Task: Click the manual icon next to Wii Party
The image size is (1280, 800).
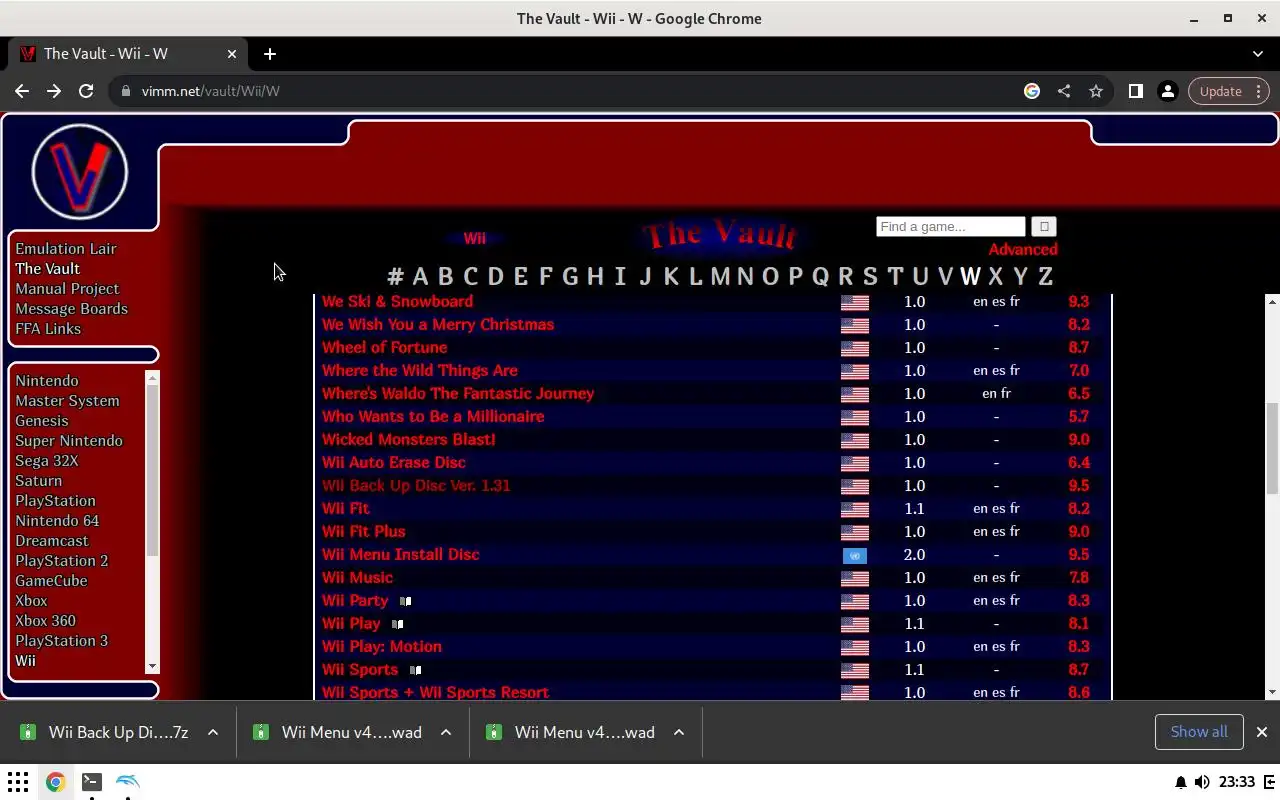Action: point(405,601)
